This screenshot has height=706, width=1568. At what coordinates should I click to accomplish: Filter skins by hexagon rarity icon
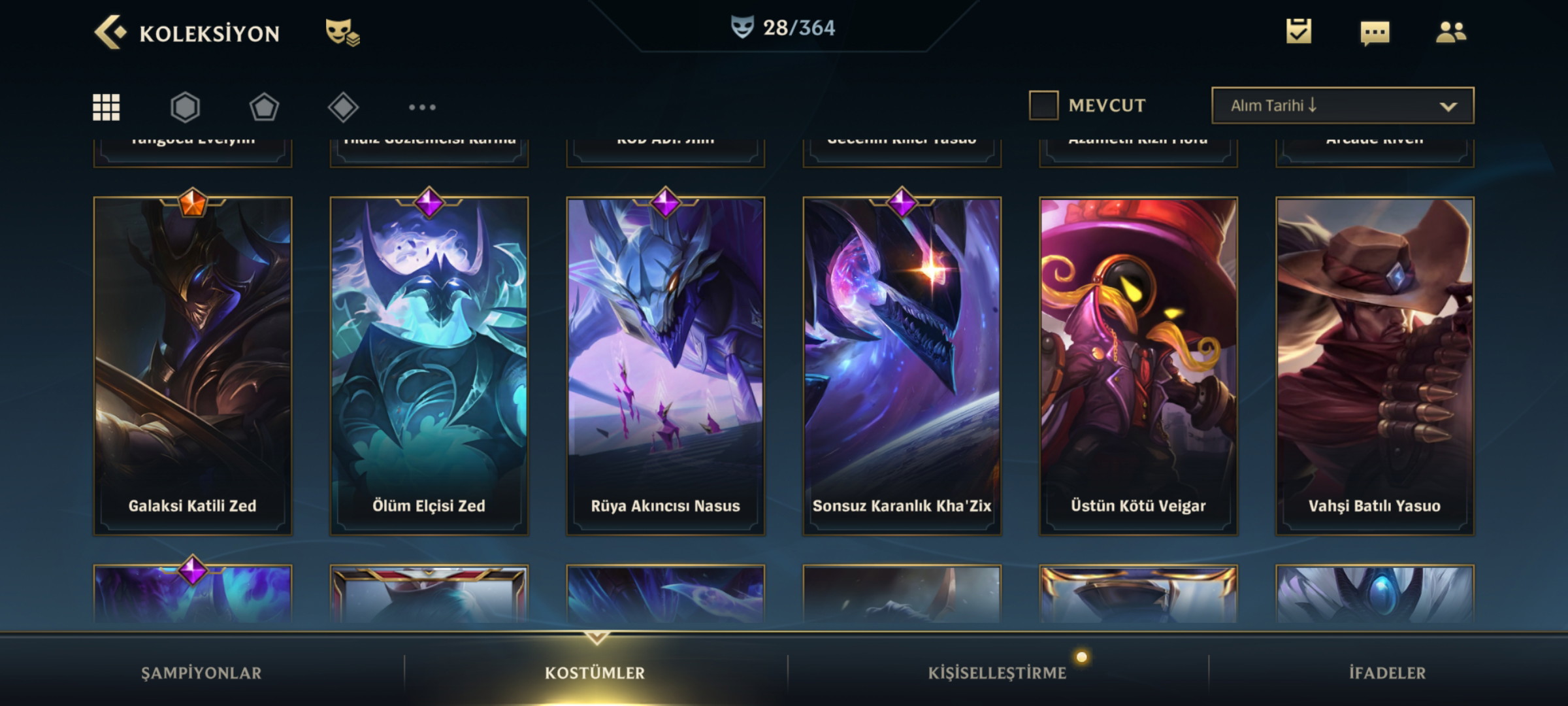point(185,107)
